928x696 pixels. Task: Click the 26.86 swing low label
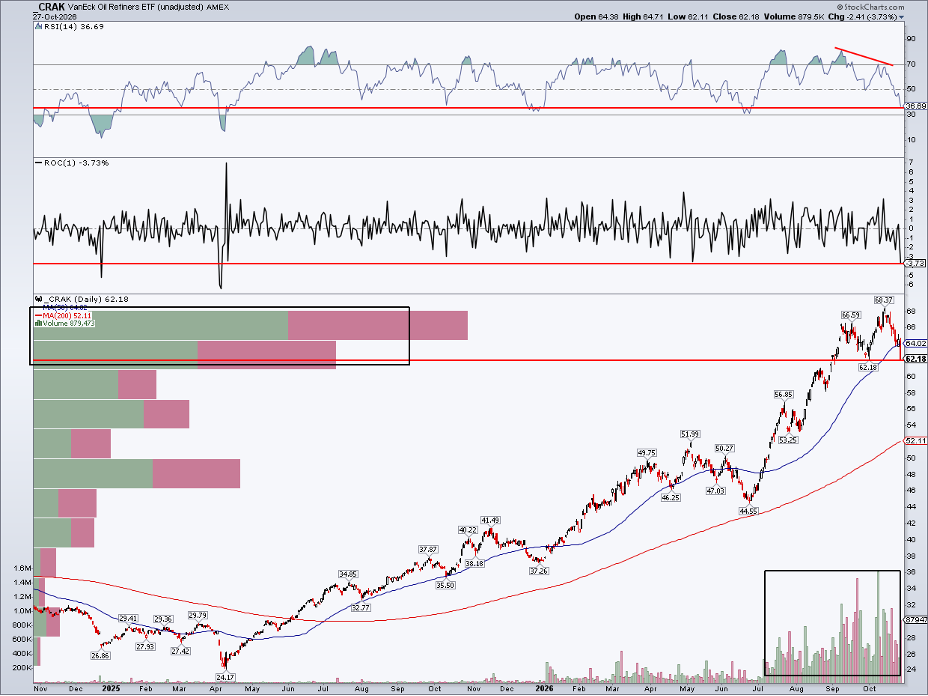(100, 656)
